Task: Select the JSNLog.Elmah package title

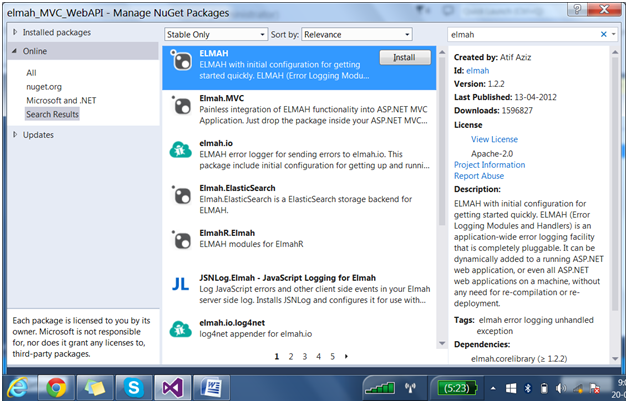Action: coord(287,278)
